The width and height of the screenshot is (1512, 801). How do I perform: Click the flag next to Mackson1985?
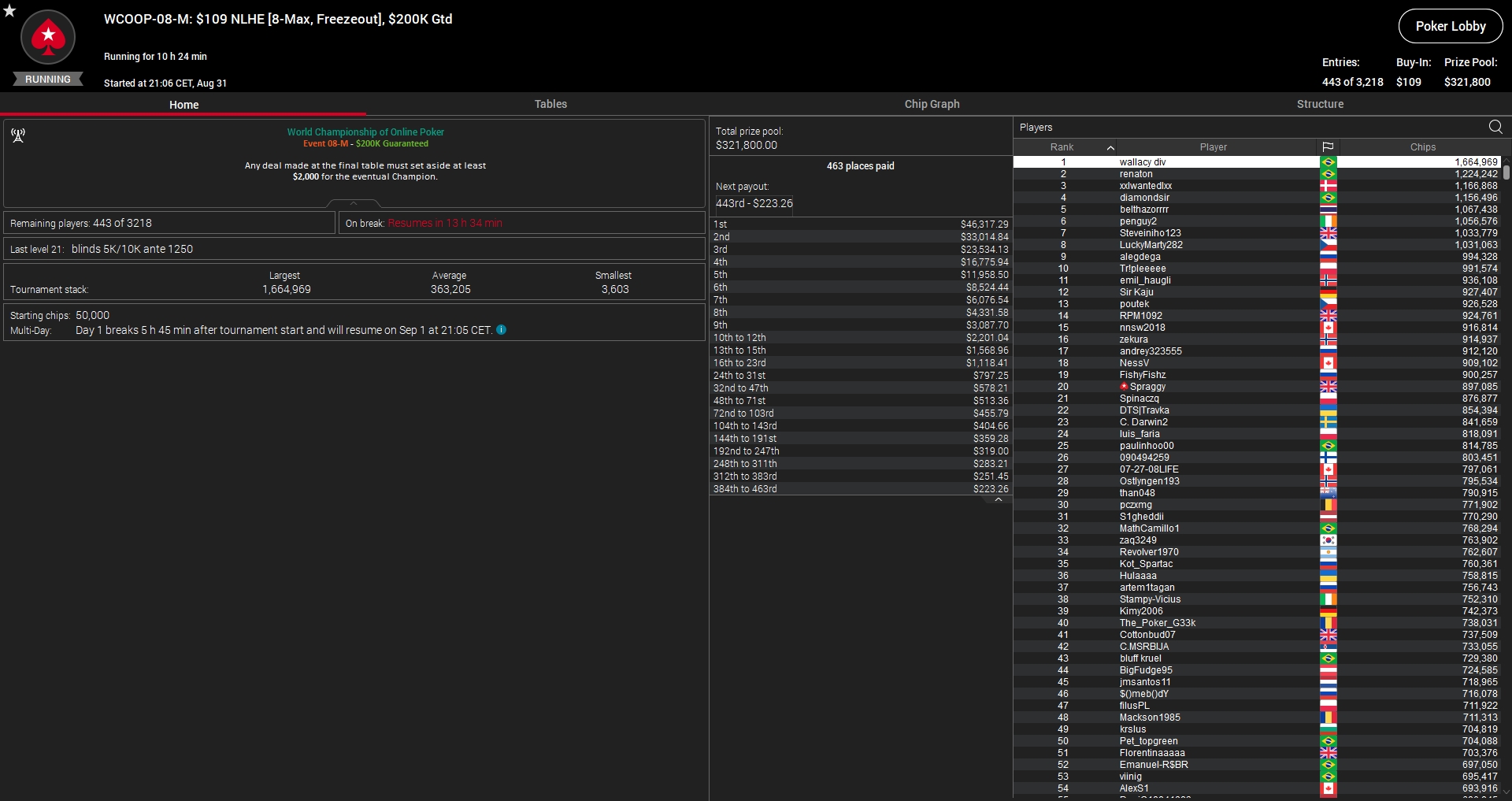(x=1329, y=718)
